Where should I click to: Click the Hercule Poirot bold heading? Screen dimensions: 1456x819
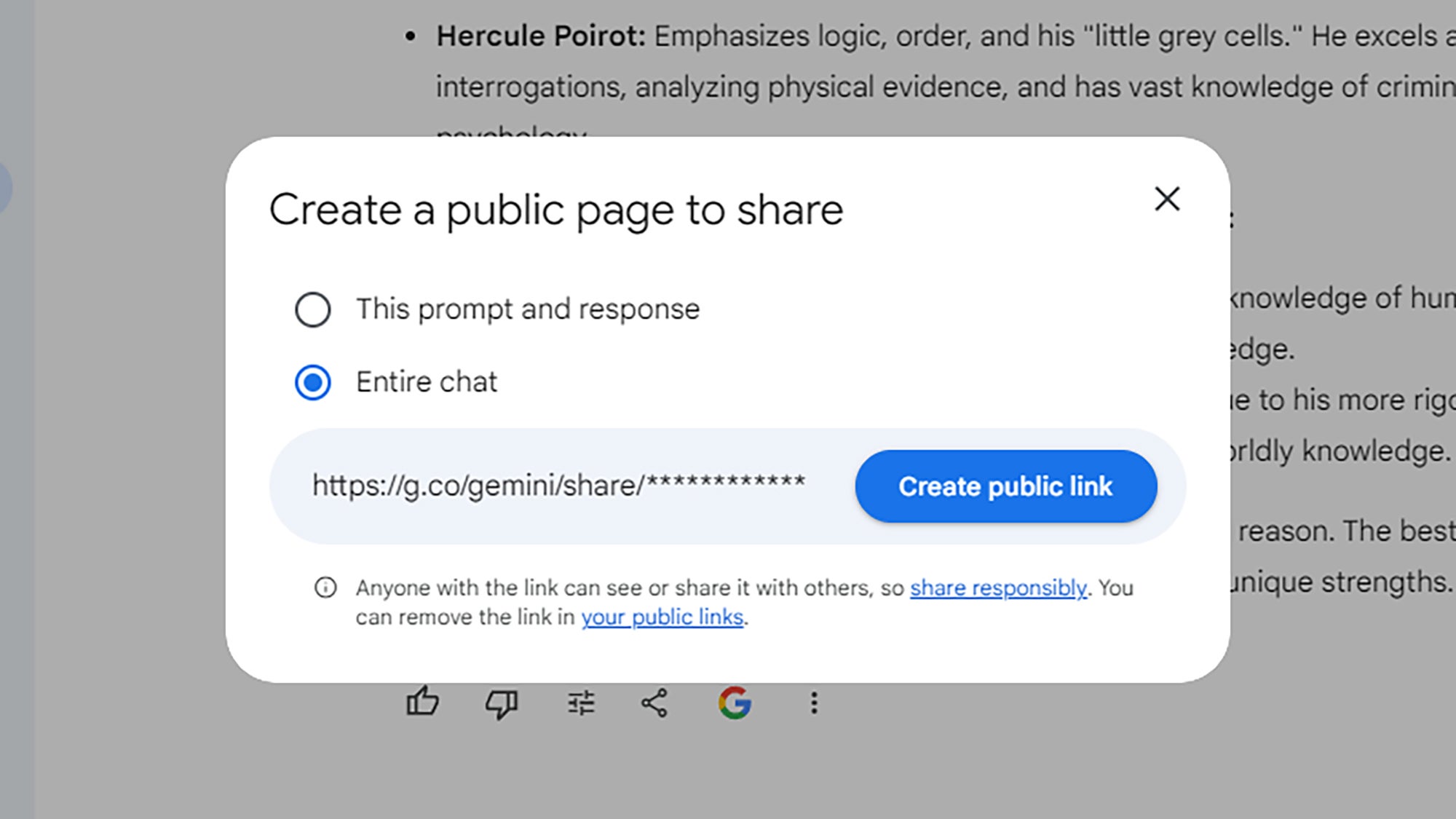(x=540, y=36)
